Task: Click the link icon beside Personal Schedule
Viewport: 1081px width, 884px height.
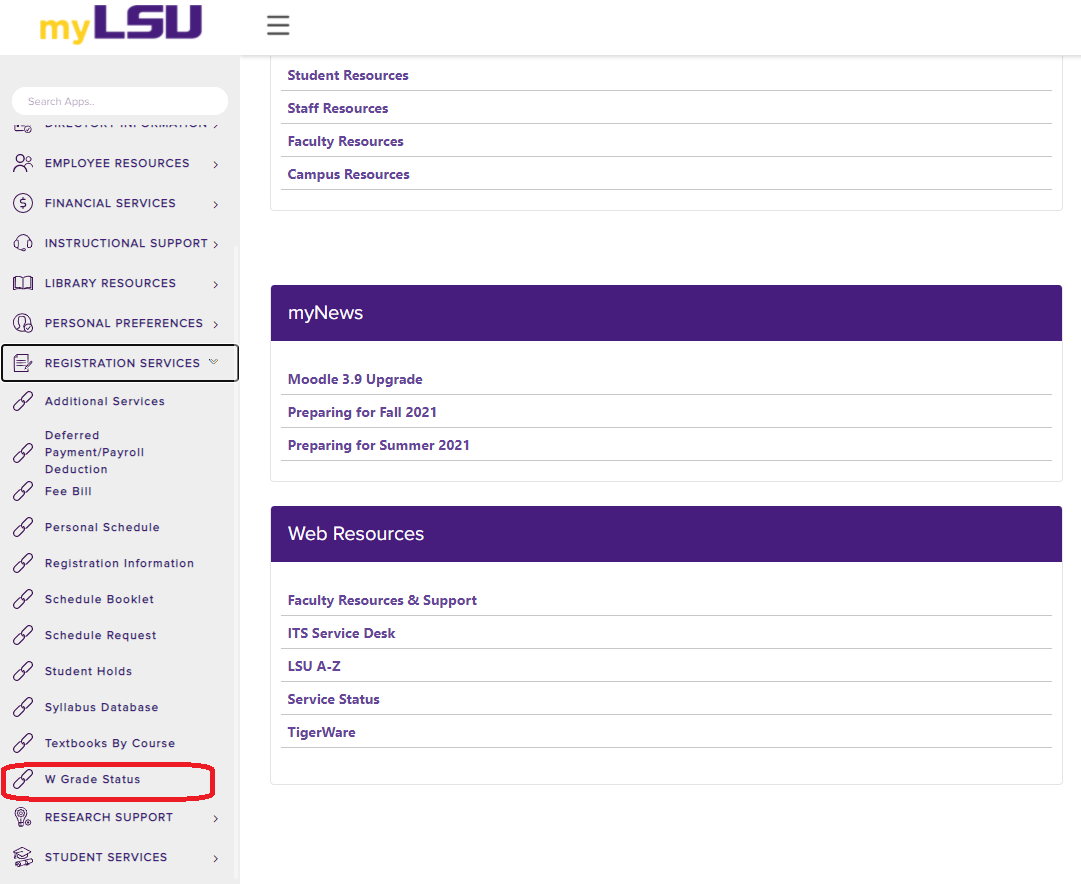Action: tap(23, 528)
